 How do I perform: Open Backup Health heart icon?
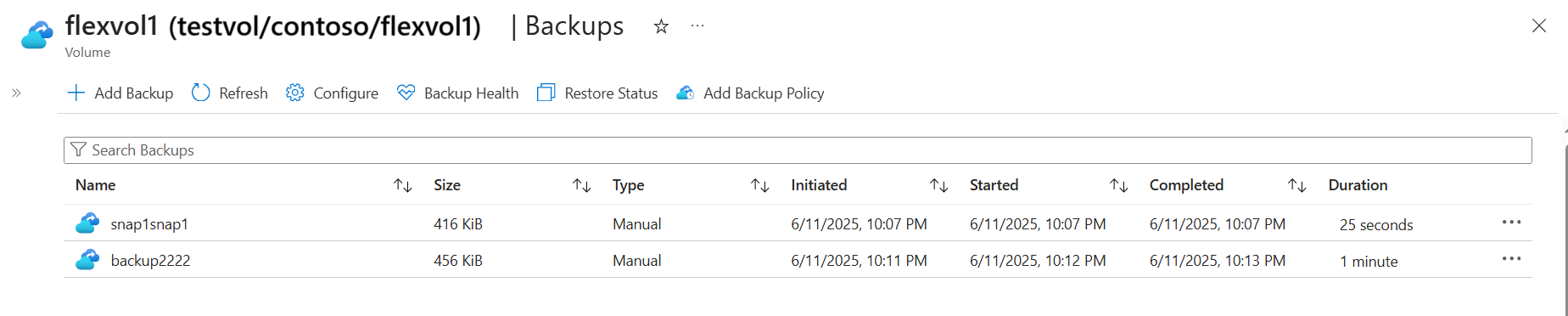coord(406,93)
